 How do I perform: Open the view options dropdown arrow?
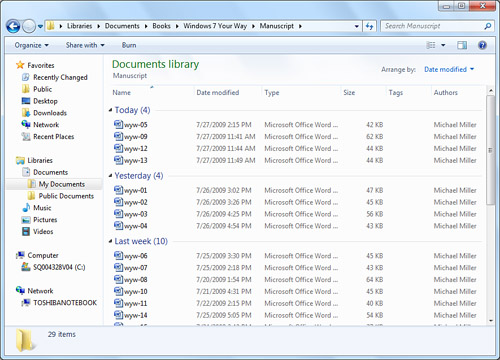click(x=443, y=45)
